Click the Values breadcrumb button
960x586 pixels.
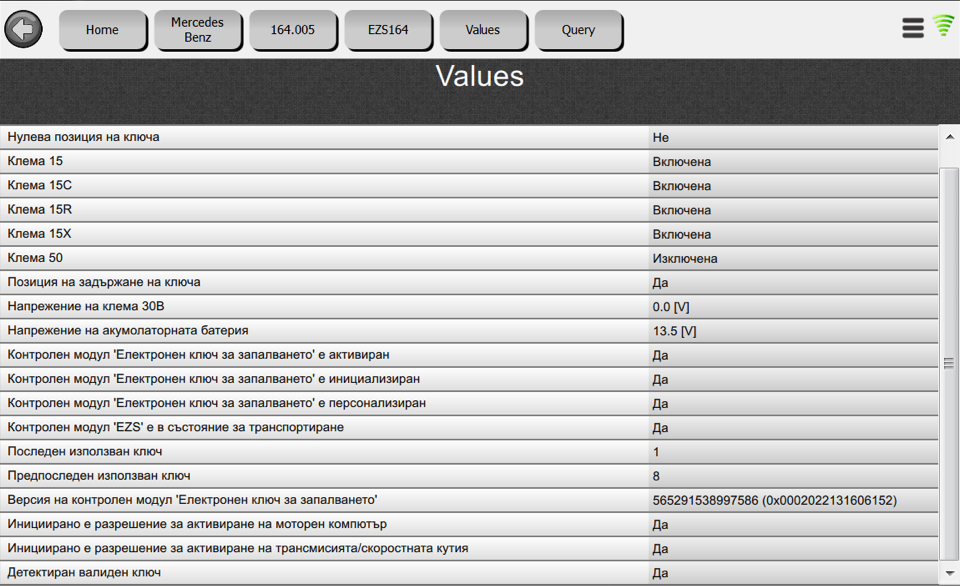[482, 29]
